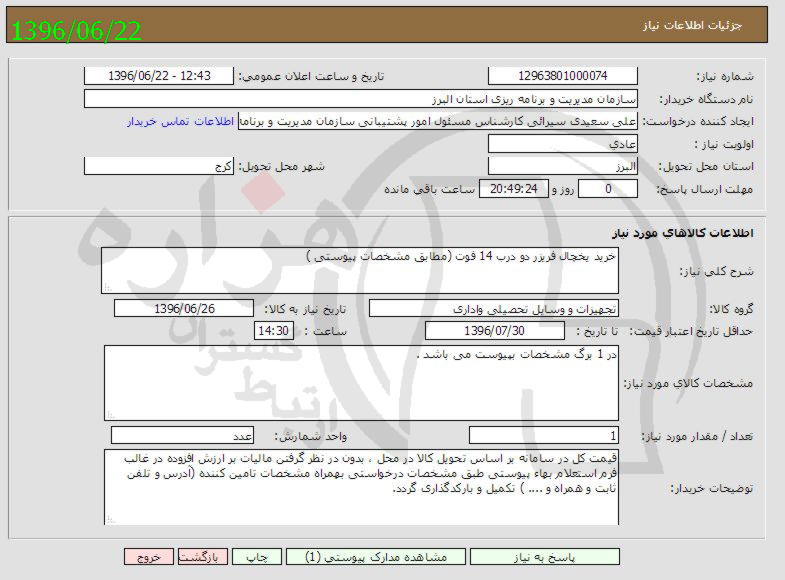Click the شرح کلی نیاز text area

pos(360,270)
